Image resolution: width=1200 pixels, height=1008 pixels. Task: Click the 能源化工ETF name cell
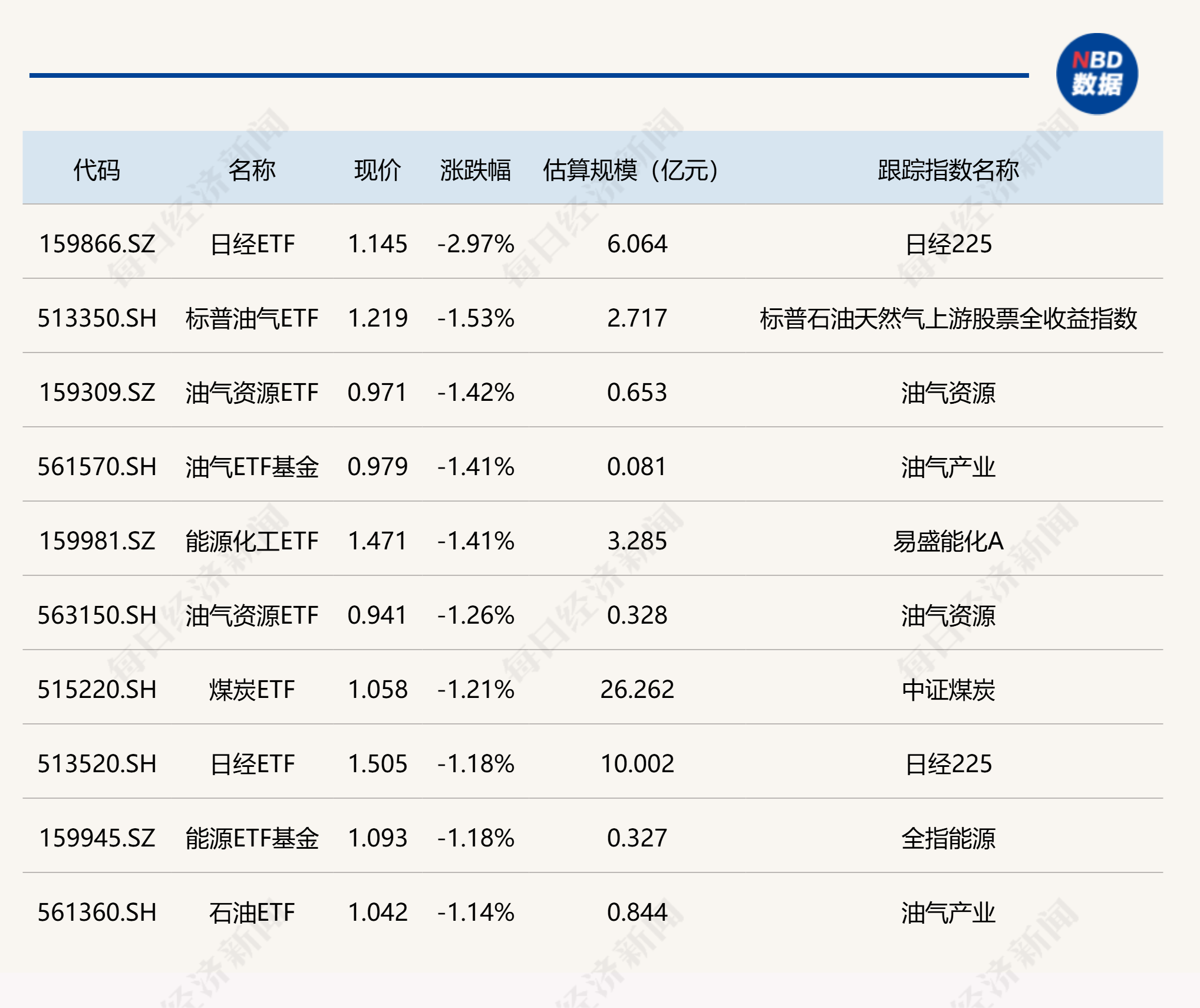pos(252,541)
